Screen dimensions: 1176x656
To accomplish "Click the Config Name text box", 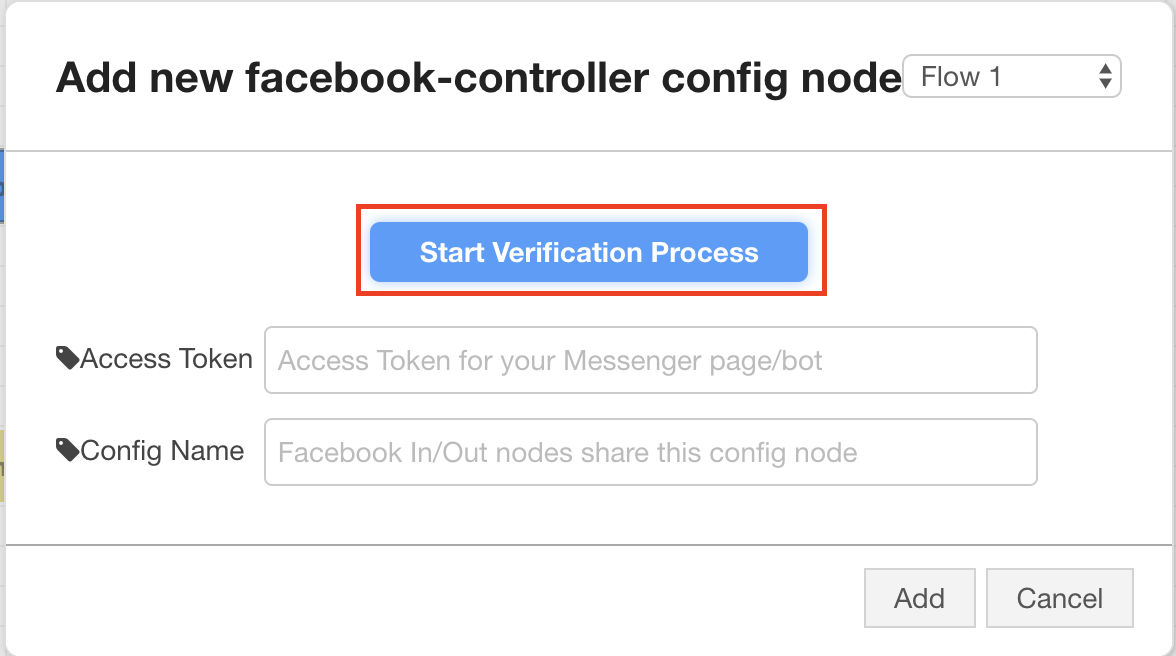I will click(x=650, y=452).
